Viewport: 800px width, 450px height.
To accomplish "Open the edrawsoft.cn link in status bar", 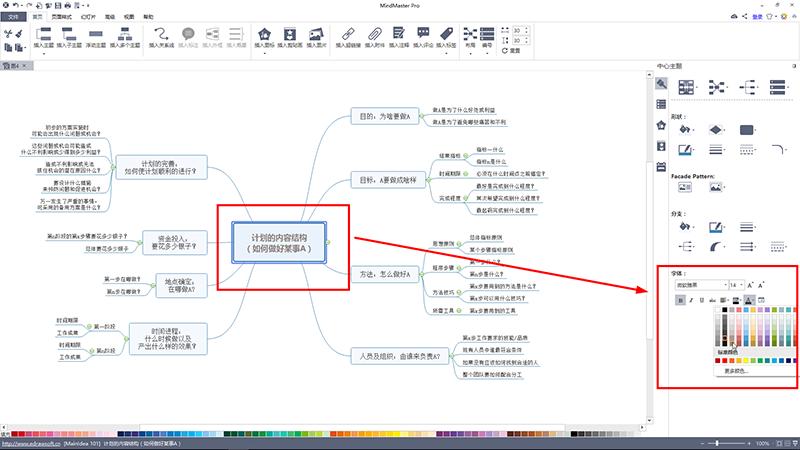I will click(32, 444).
